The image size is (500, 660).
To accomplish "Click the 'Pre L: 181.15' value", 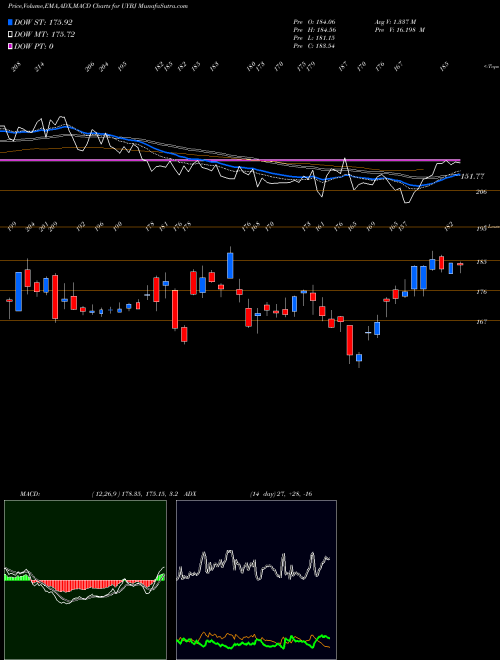I will [314, 38].
